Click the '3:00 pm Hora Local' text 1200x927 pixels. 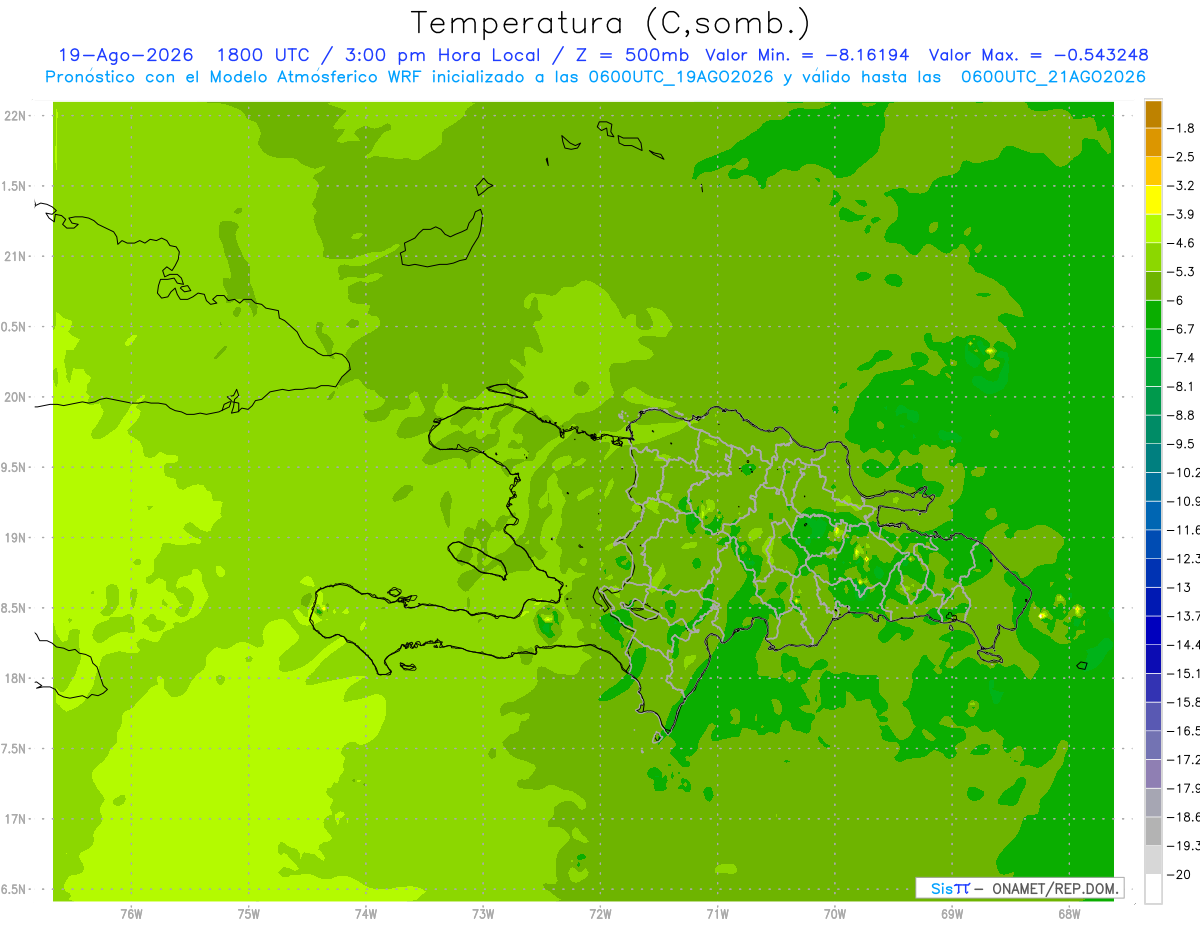[x=441, y=55]
